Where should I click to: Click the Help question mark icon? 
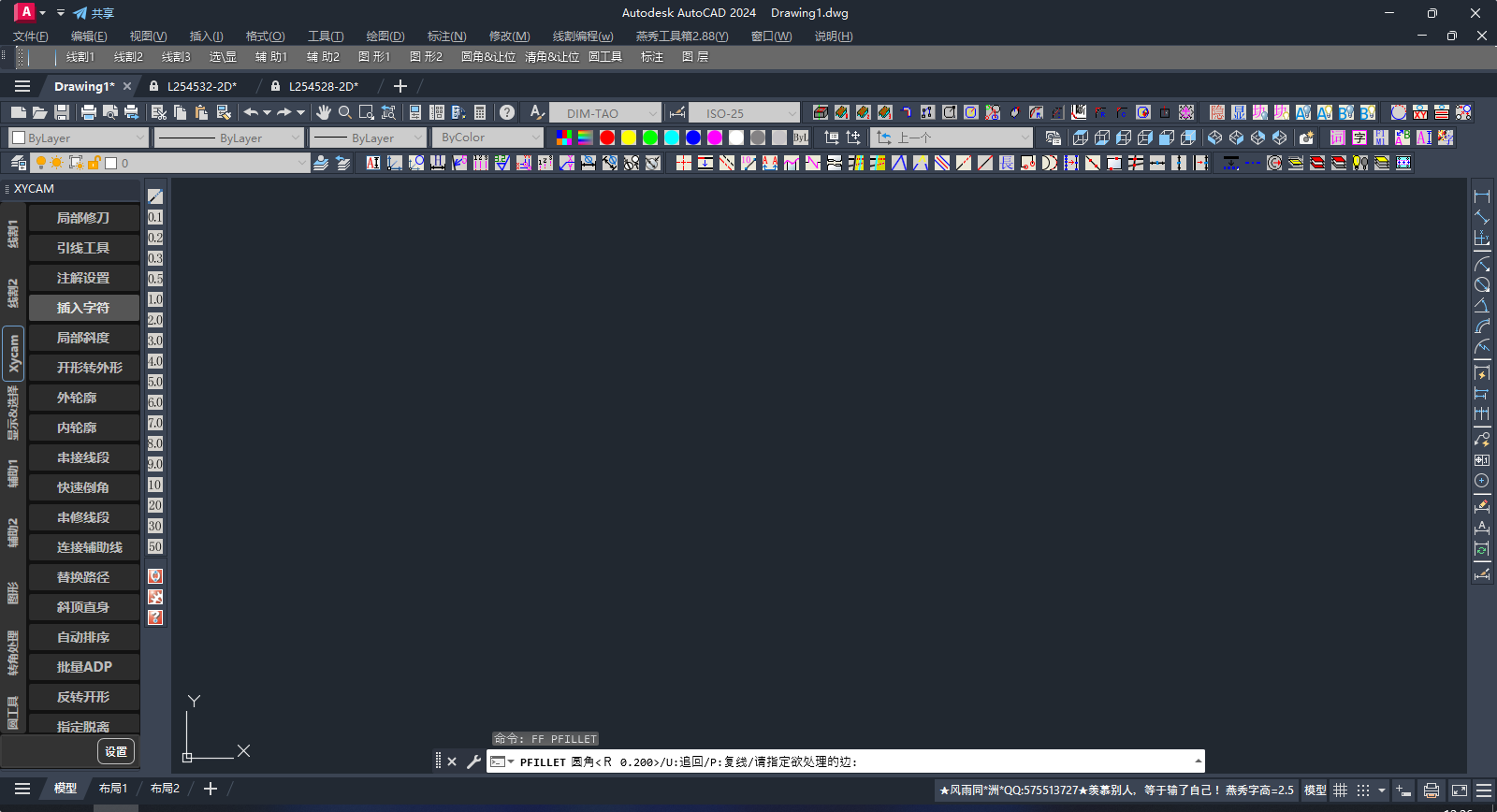(507, 112)
